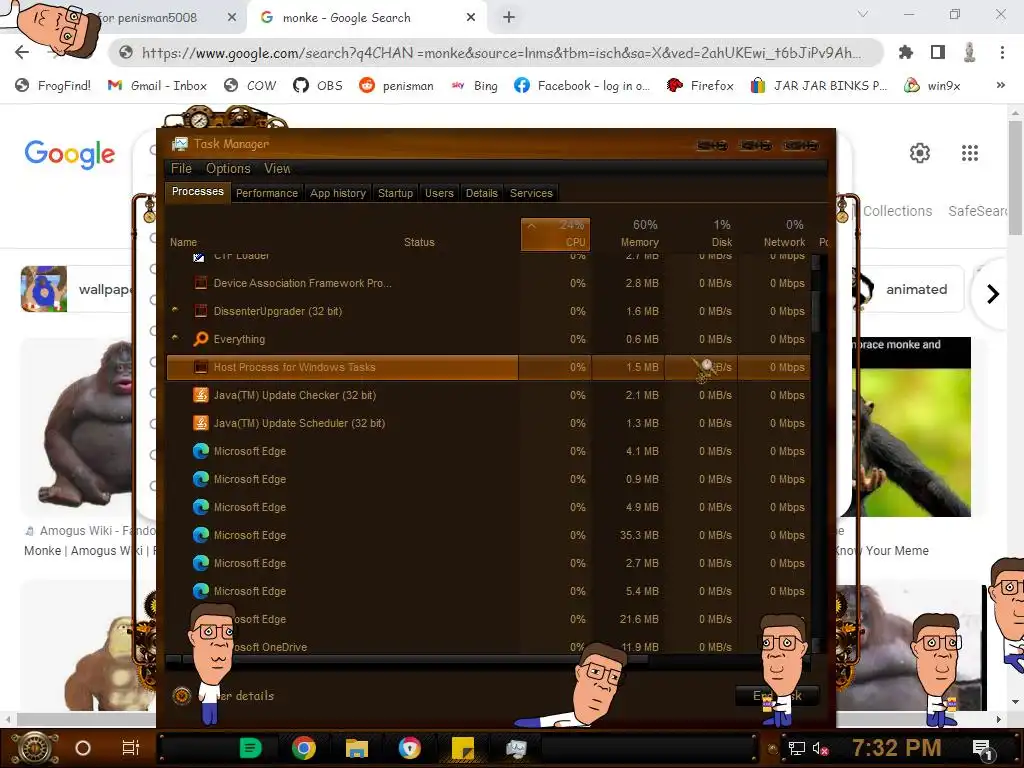Switch to the Details tab

[x=481, y=193]
